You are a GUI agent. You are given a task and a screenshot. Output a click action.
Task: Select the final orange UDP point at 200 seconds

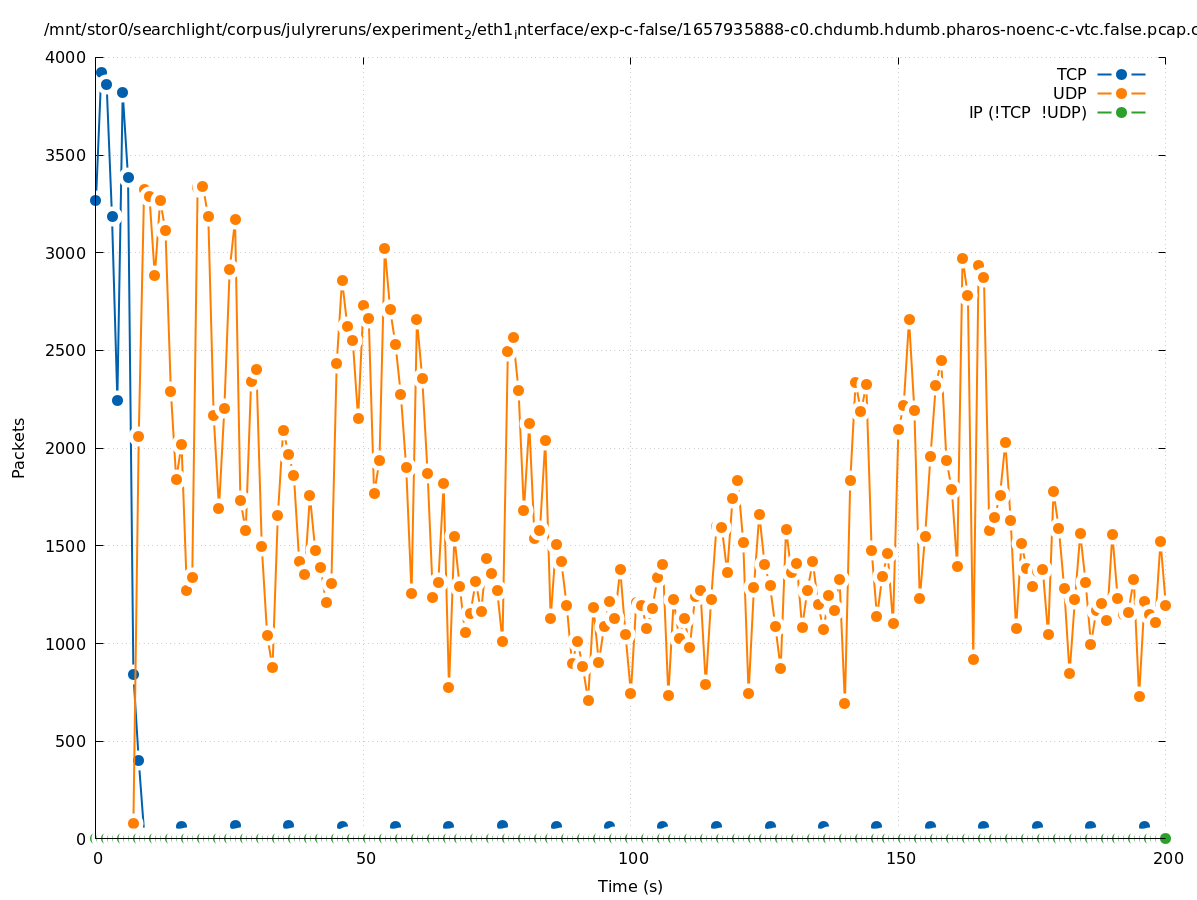(1165, 605)
